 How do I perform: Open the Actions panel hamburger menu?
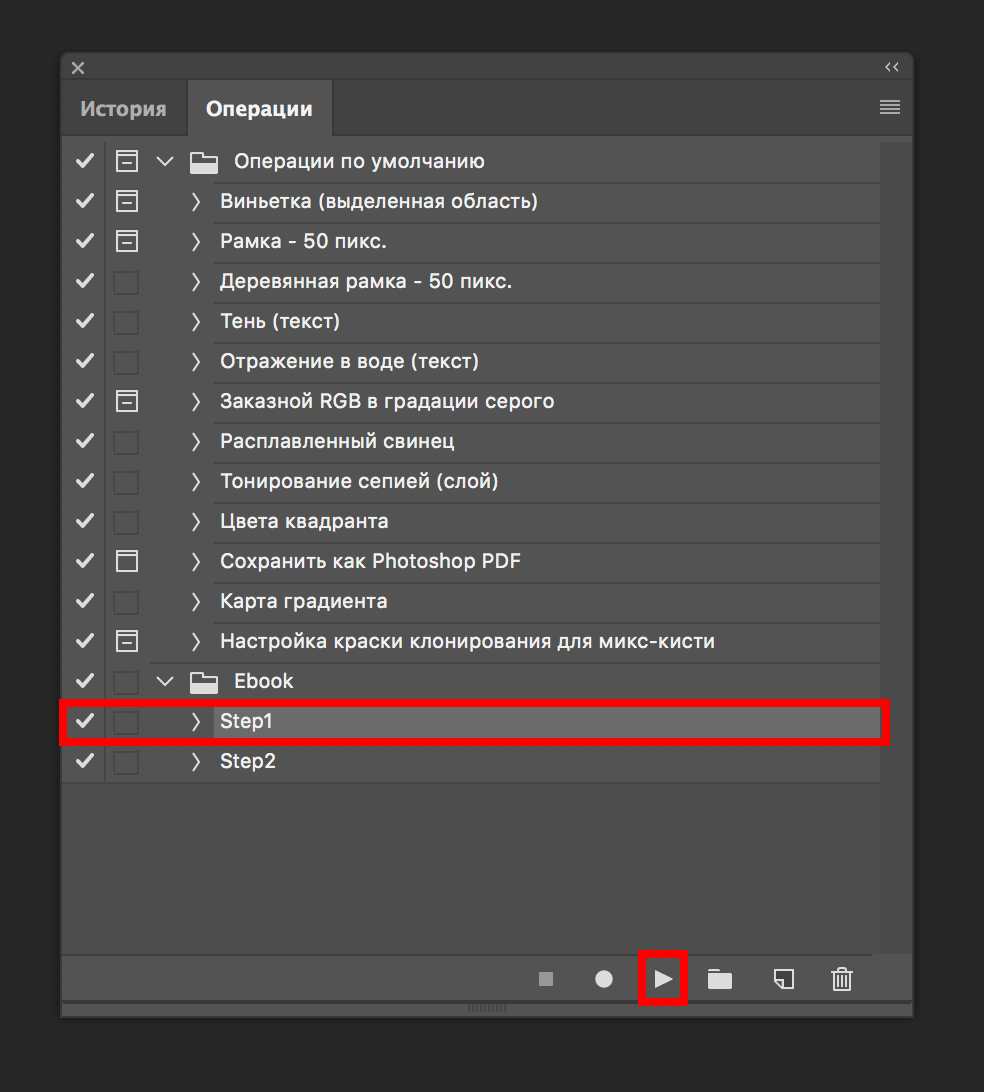click(889, 108)
